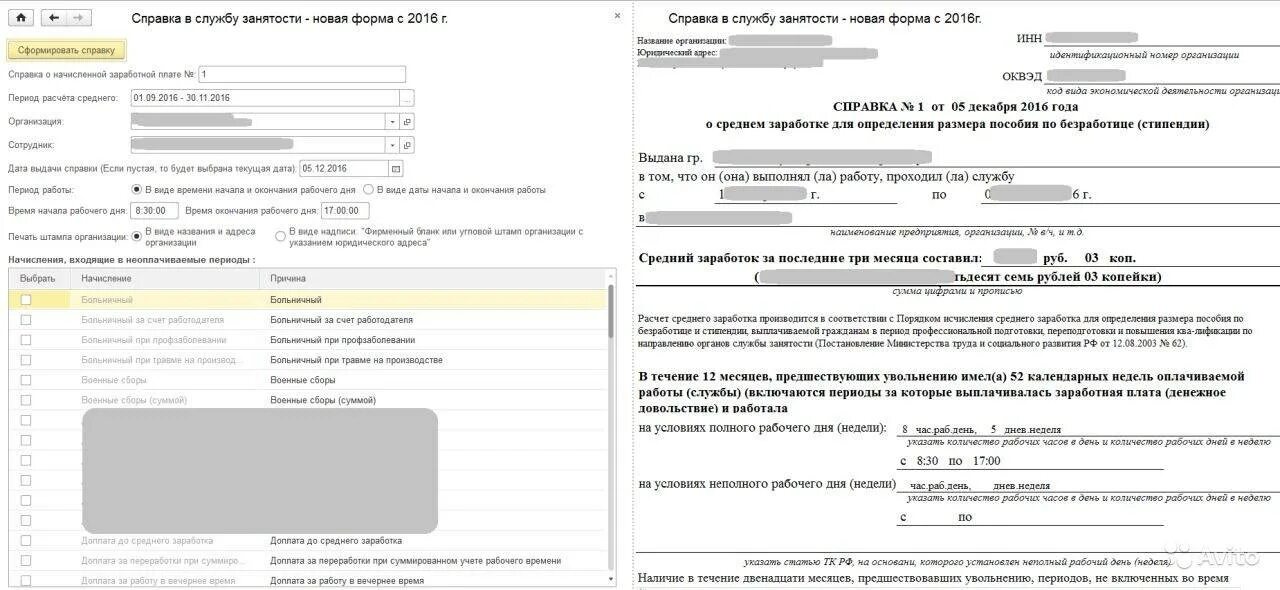Viewport: 1280px width, 590px height.
Task: Click the open-item icon beside Сотрудник field
Action: point(408,145)
